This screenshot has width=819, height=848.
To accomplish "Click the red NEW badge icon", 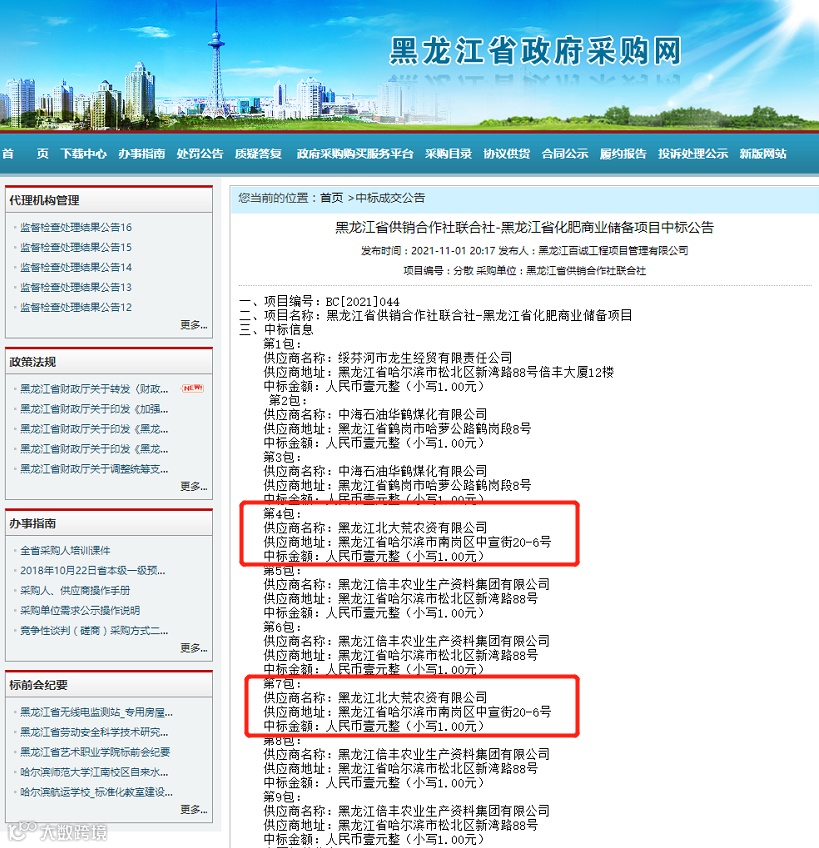I will point(193,388).
